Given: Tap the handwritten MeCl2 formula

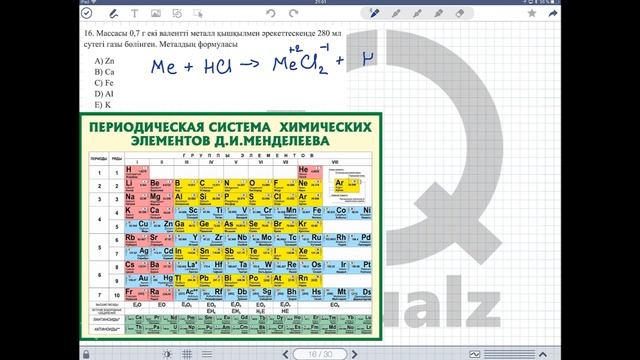Looking at the screenshot, I should tap(301, 60).
